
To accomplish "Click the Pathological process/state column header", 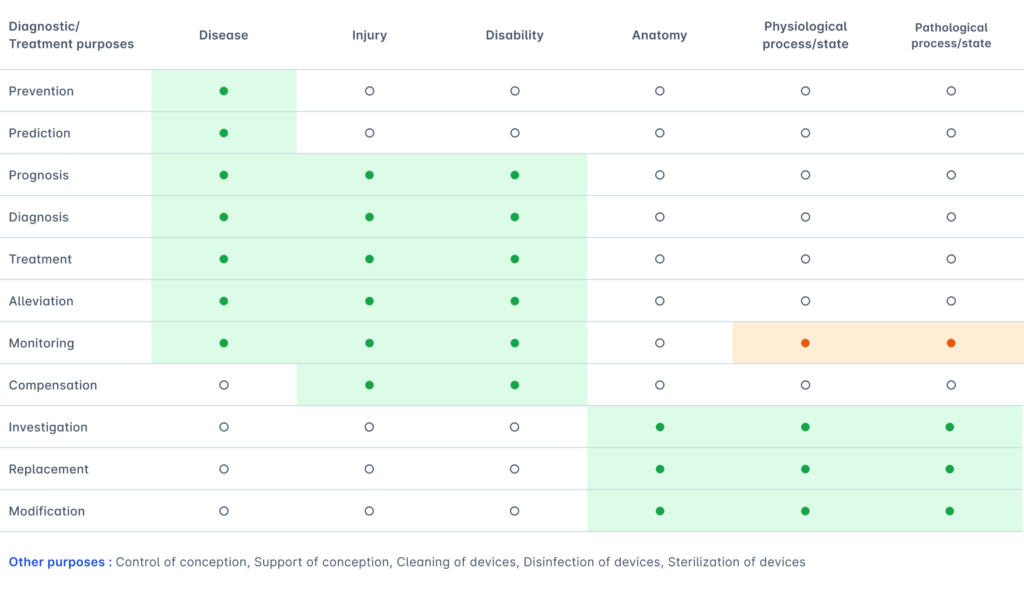I will click(x=951, y=35).
